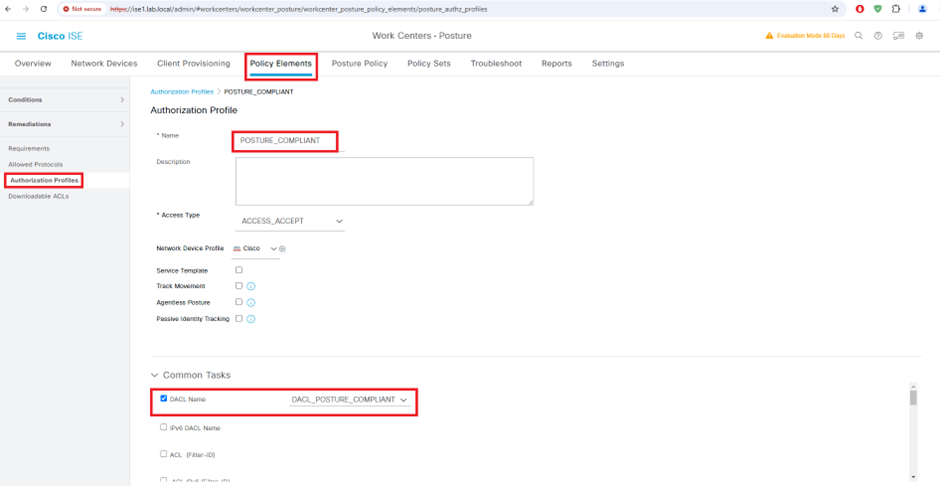Image resolution: width=940 pixels, height=486 pixels.
Task: Click the info icon beside Passive Identity Tracking
Action: (x=251, y=319)
